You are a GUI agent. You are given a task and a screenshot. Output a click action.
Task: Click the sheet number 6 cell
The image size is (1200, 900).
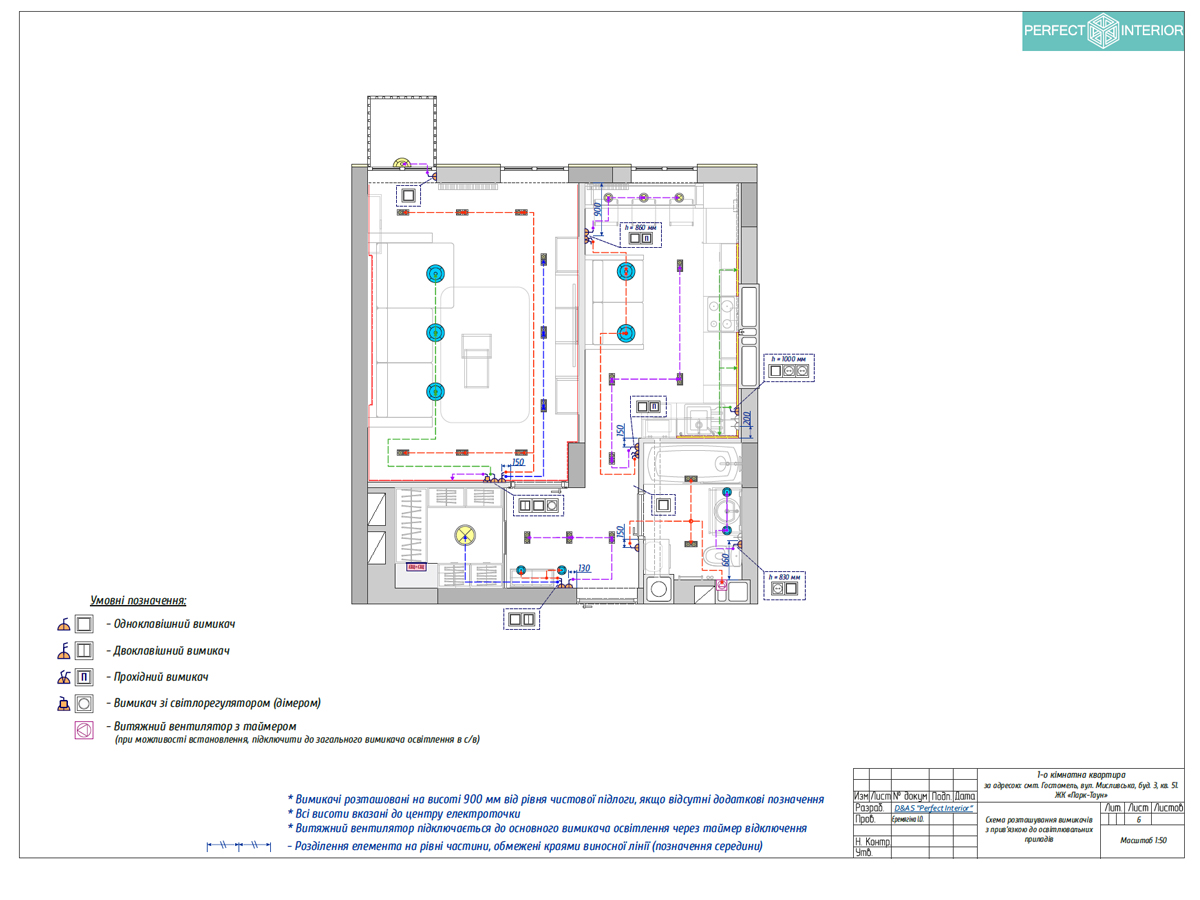pos(1139,819)
